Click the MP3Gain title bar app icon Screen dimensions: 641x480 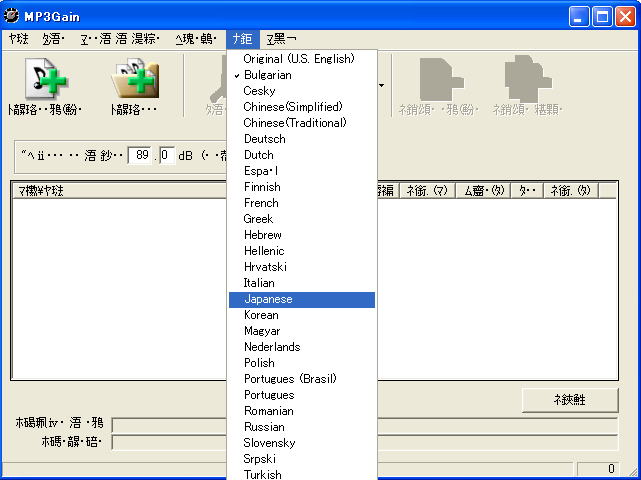(x=11, y=16)
